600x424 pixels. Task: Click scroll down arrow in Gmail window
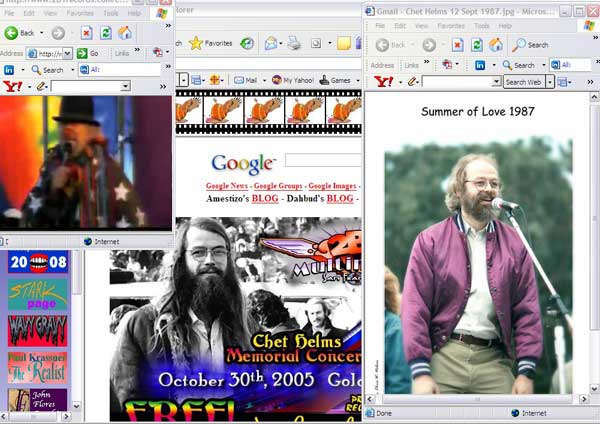[x=594, y=389]
